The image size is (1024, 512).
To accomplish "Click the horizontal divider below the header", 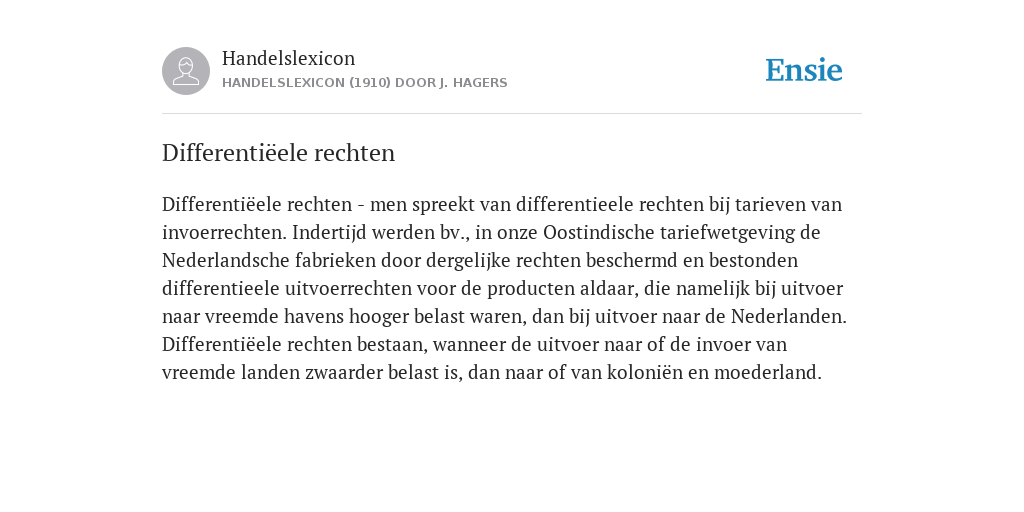I will click(512, 114).
